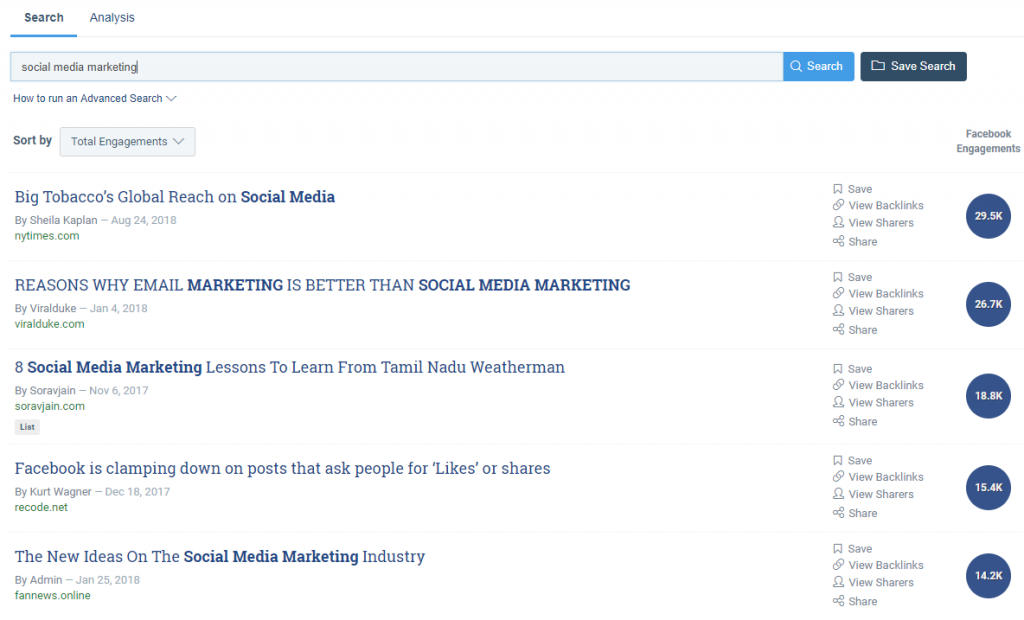The image size is (1024, 620).
Task: Click the Save Search button
Action: 913,67
